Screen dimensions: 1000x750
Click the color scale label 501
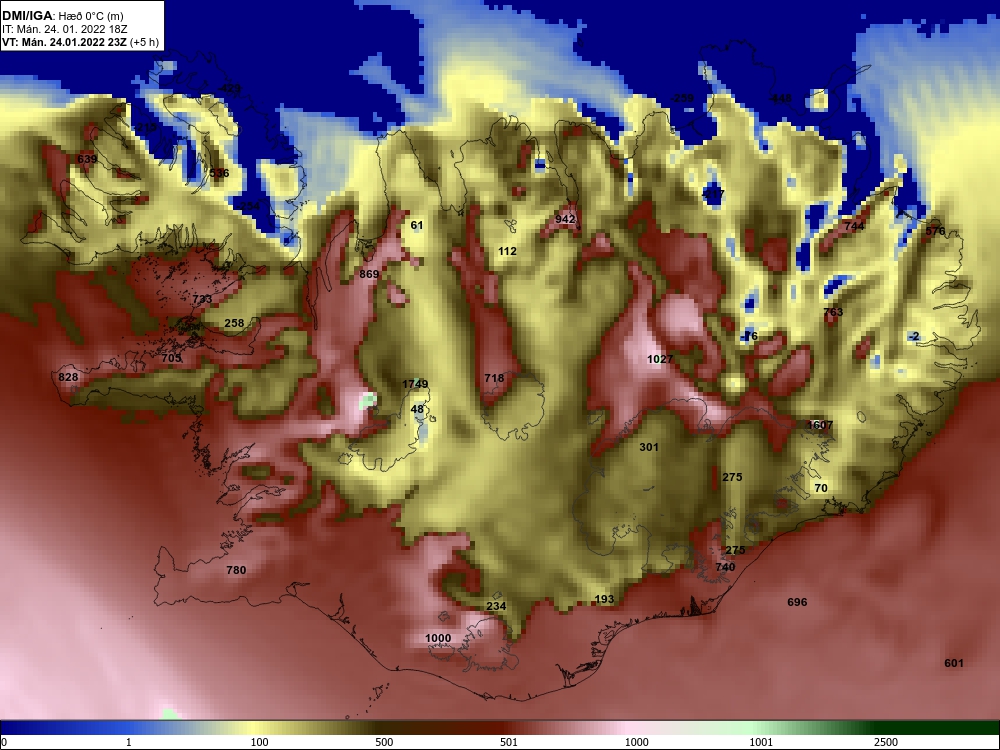point(509,742)
